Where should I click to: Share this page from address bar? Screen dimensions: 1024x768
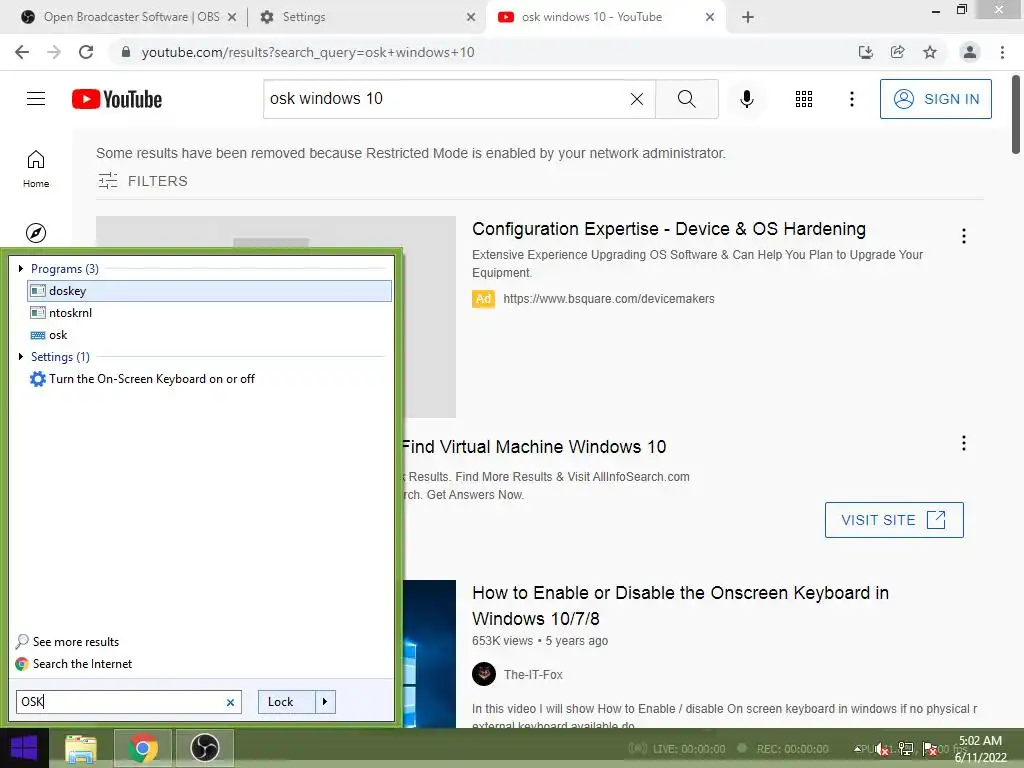(898, 52)
